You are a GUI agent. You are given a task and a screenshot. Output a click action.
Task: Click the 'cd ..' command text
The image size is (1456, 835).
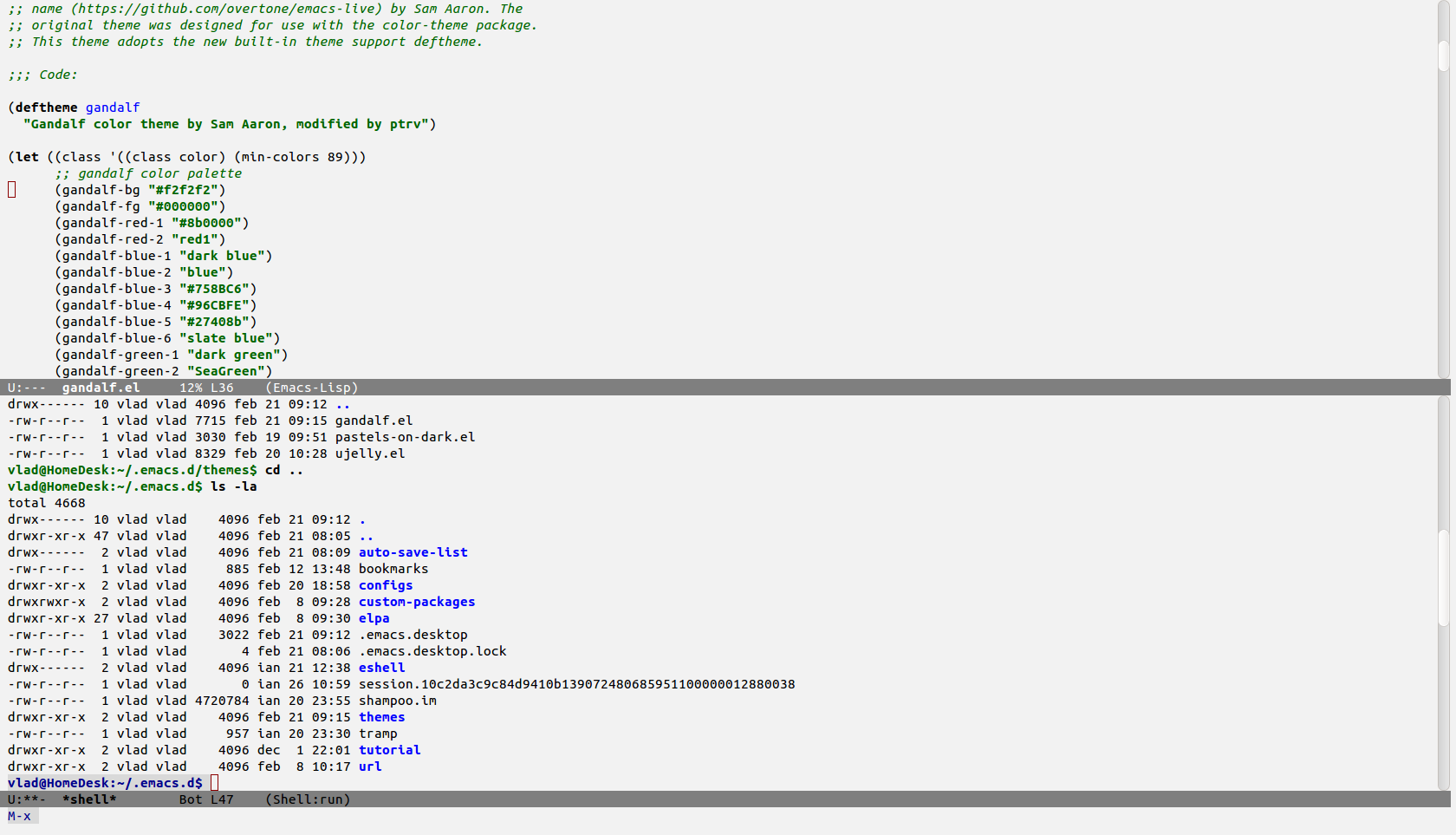click(x=284, y=470)
